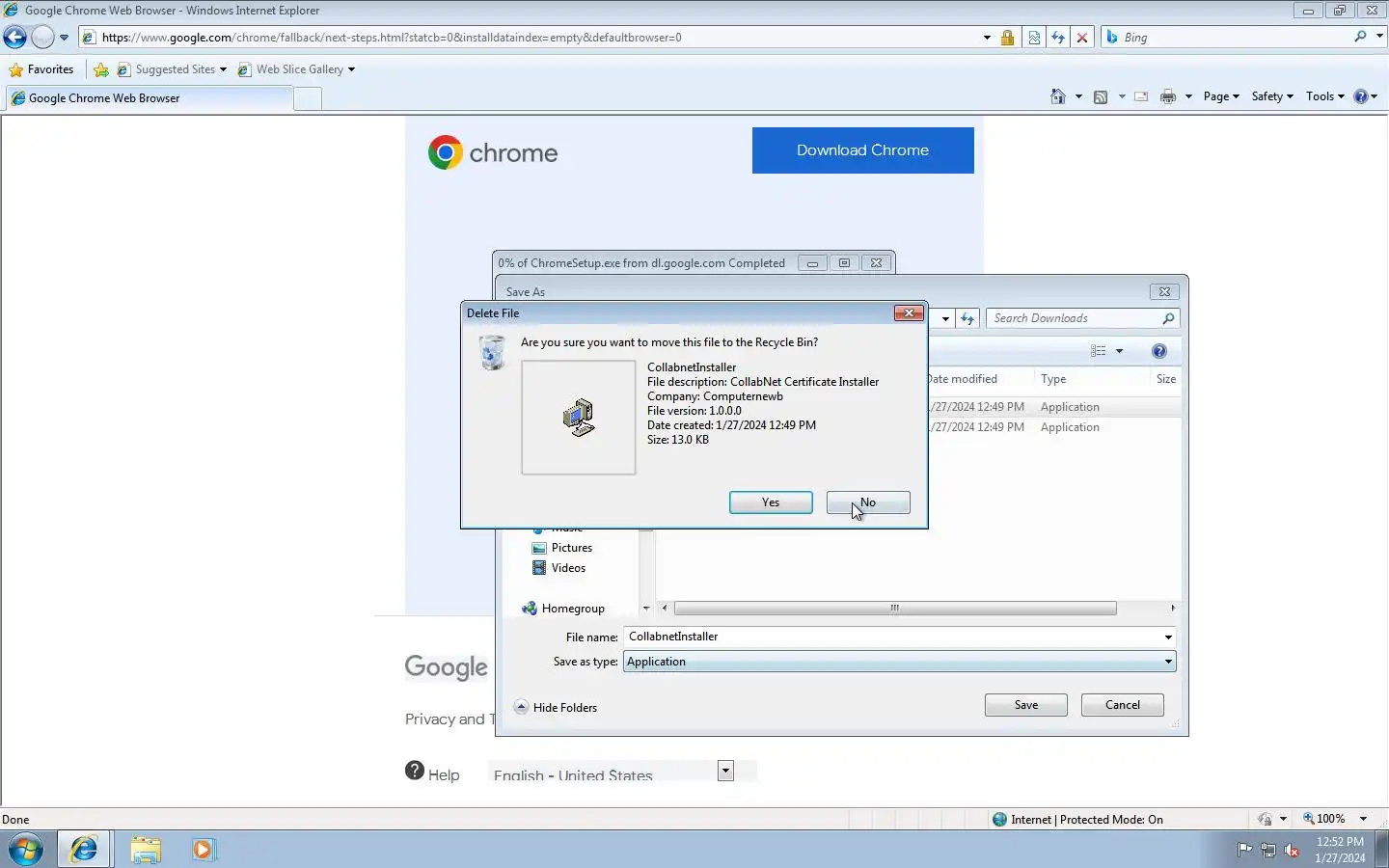Click No in the Delete File dialog

pos(868,502)
